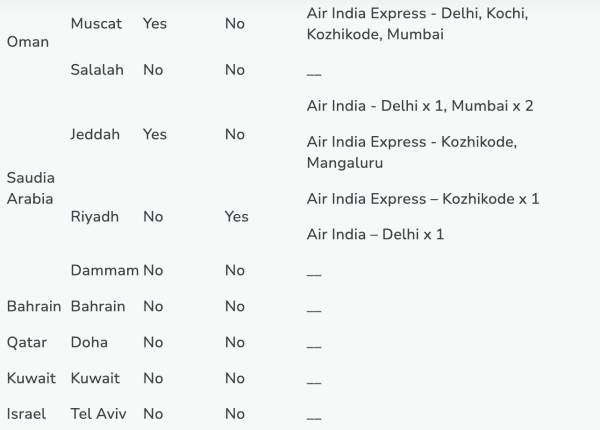Click "Air India - Delhi x 1, Mumbai x 2"

(x=425, y=106)
